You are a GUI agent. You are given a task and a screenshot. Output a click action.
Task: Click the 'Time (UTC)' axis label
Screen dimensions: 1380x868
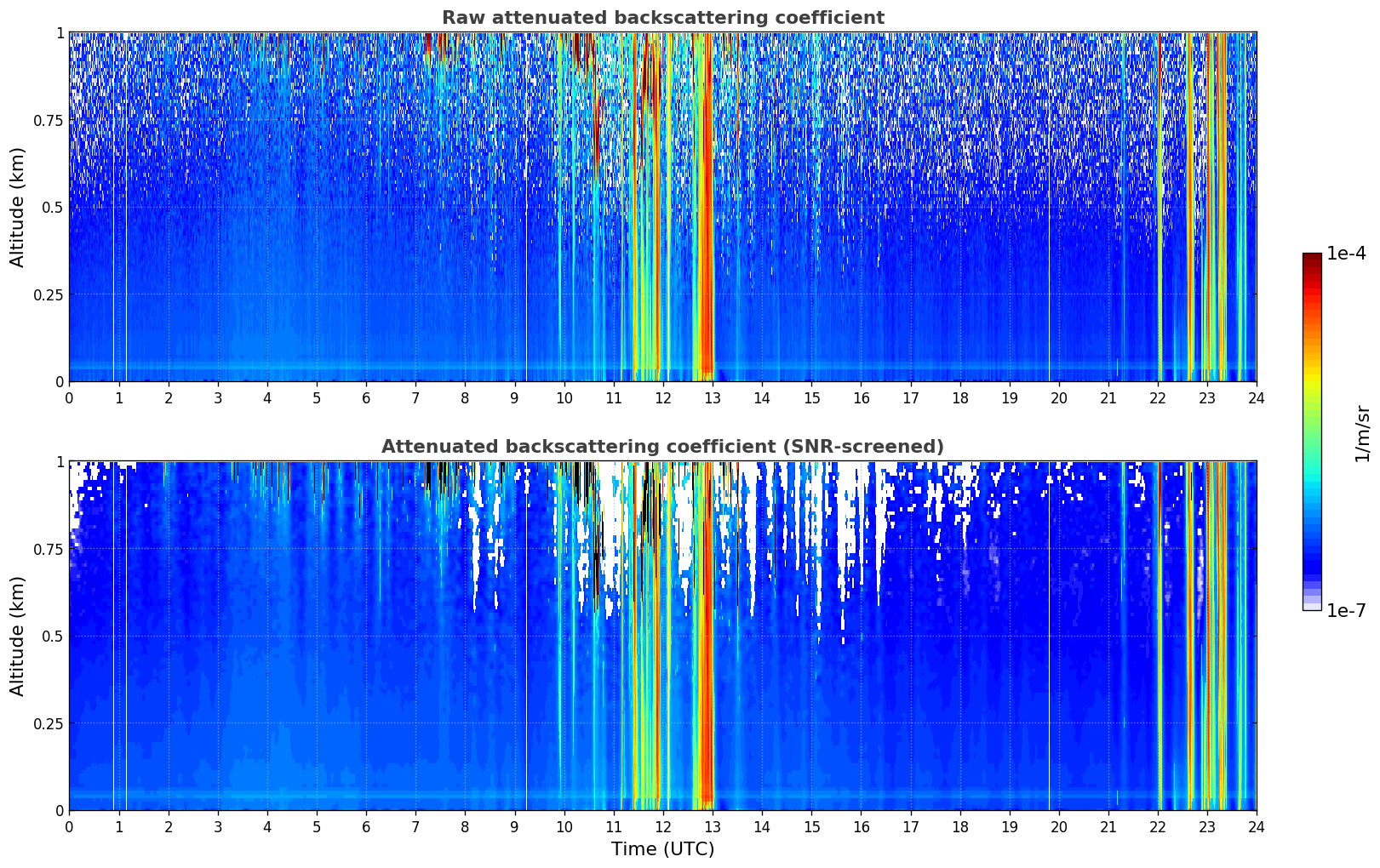662,849
